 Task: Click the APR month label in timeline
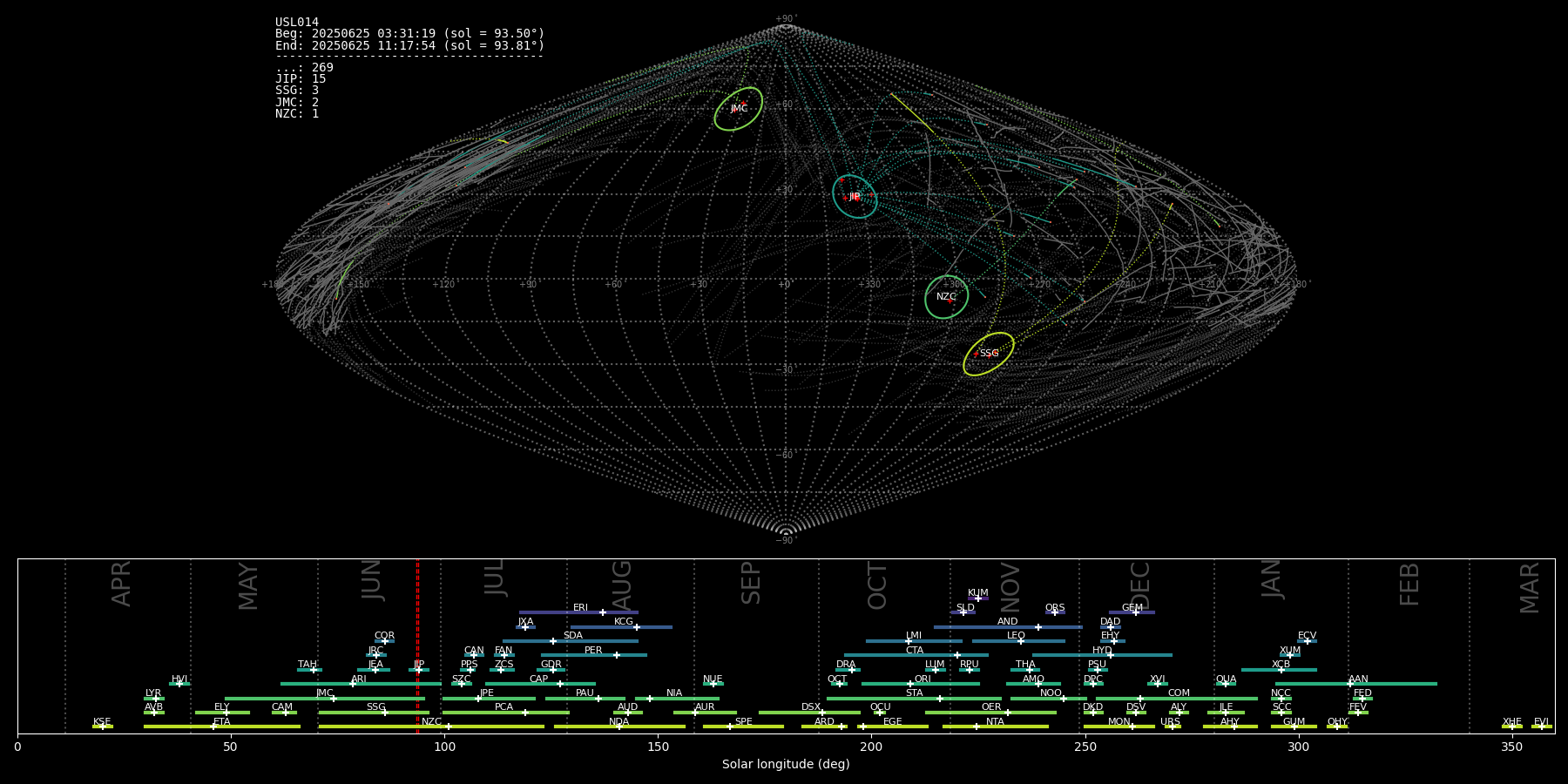(122, 584)
